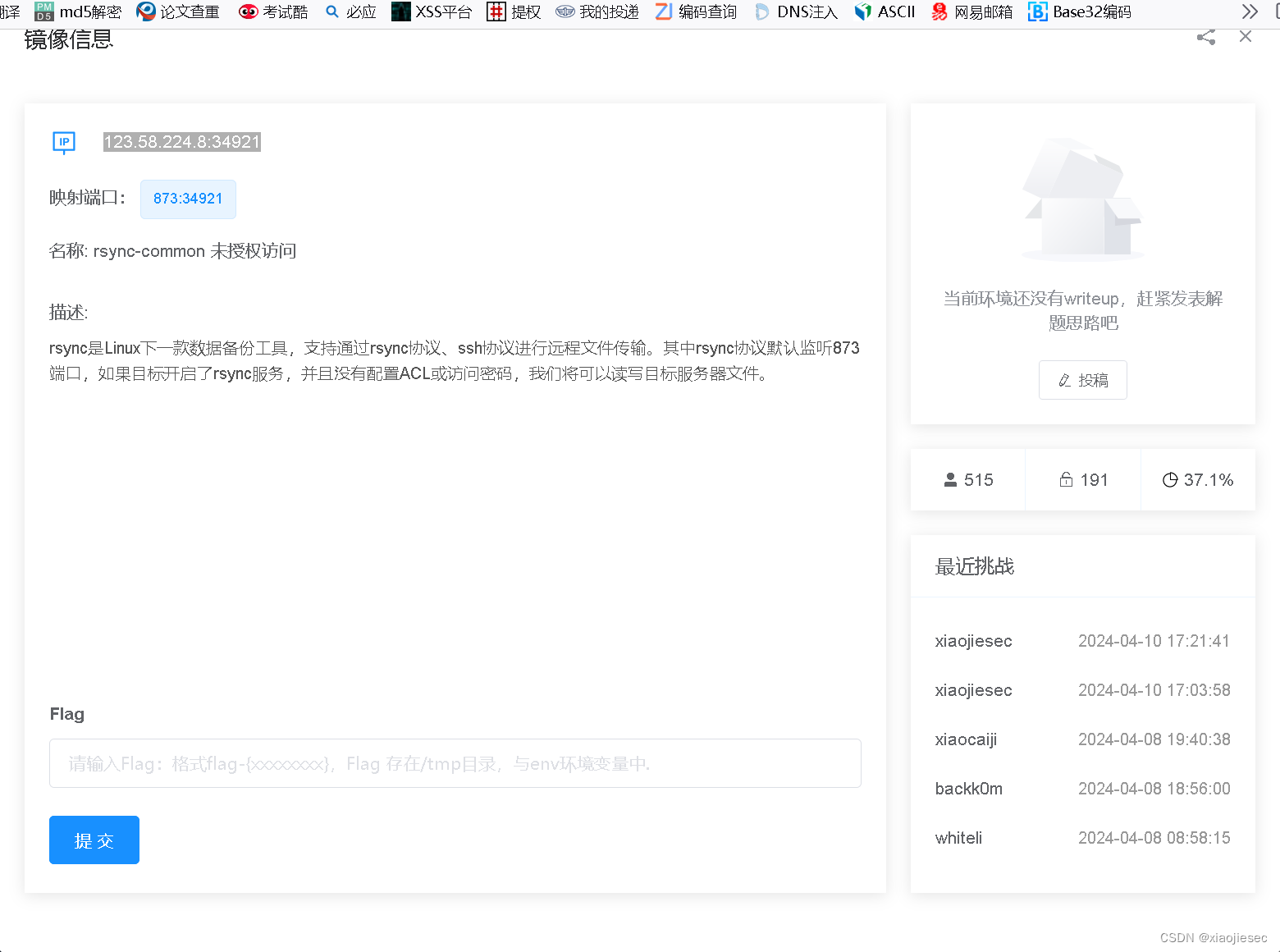
Task: Click inside the Flag input field
Action: click(x=455, y=763)
